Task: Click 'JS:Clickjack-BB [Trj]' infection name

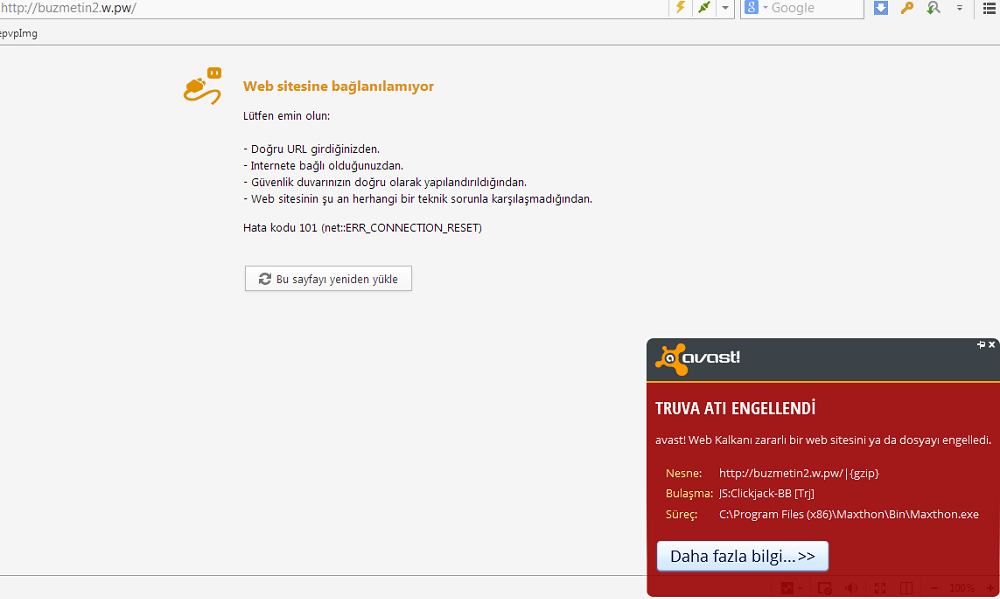Action: (767, 493)
